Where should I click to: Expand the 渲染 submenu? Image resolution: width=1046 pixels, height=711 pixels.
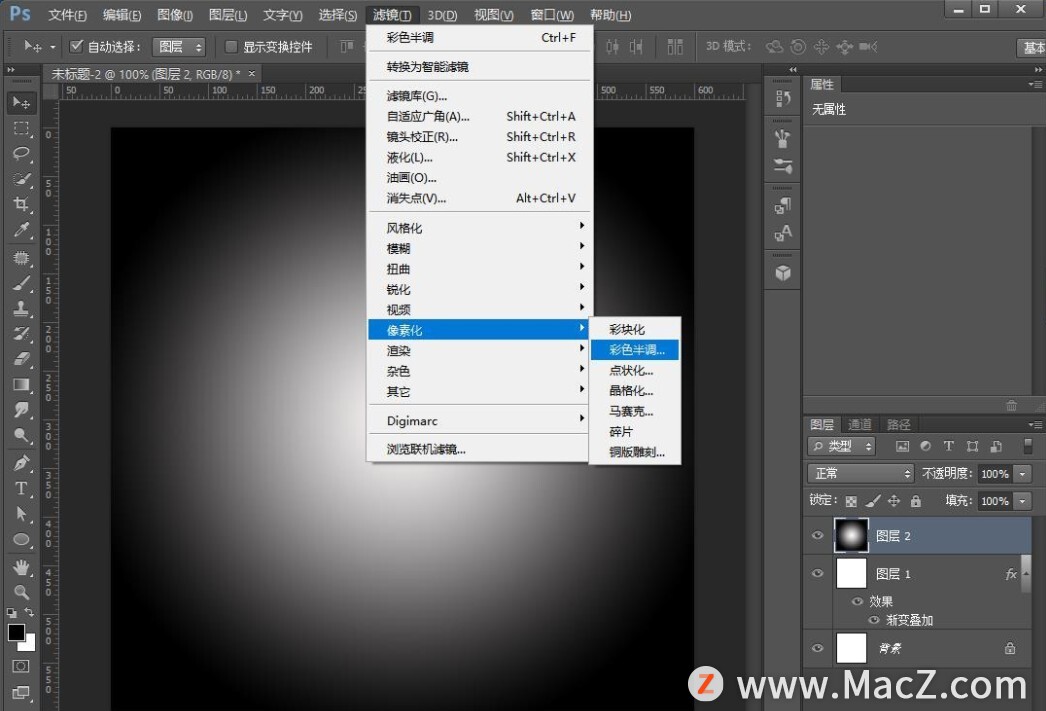[478, 351]
